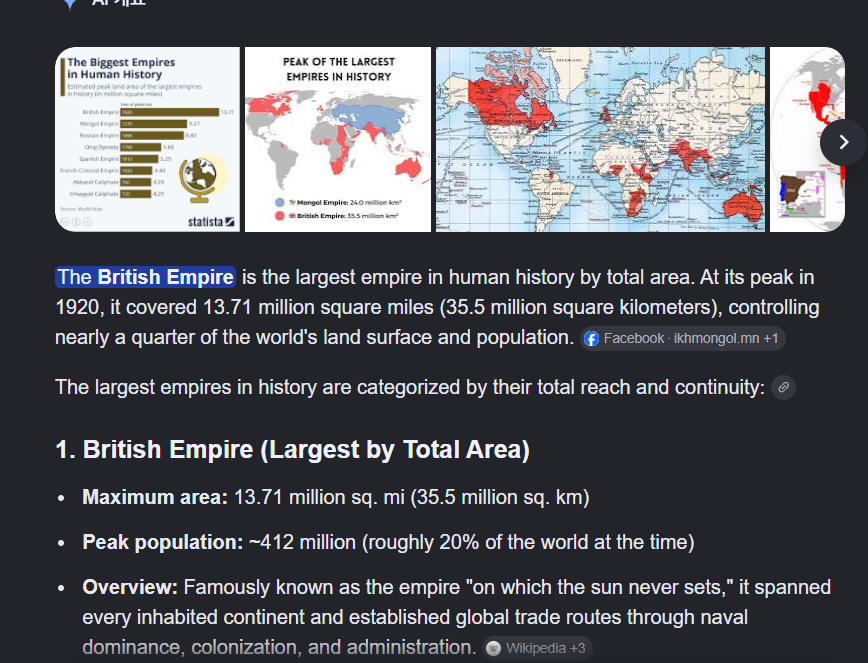Click the 'Overview:' bullet label

(x=130, y=587)
